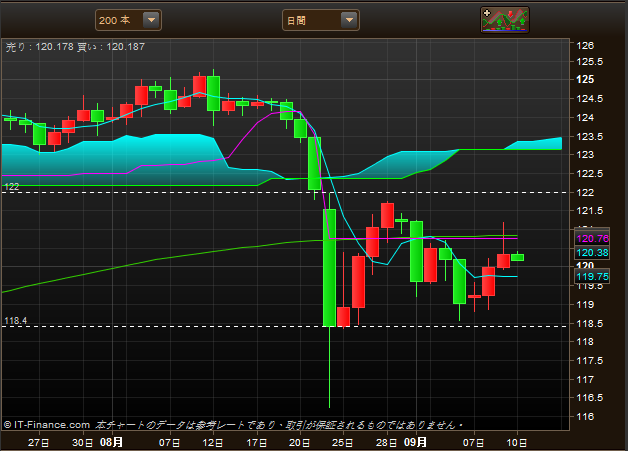Click the 125 price axis label
This screenshot has width=628, height=451.
tap(585, 79)
